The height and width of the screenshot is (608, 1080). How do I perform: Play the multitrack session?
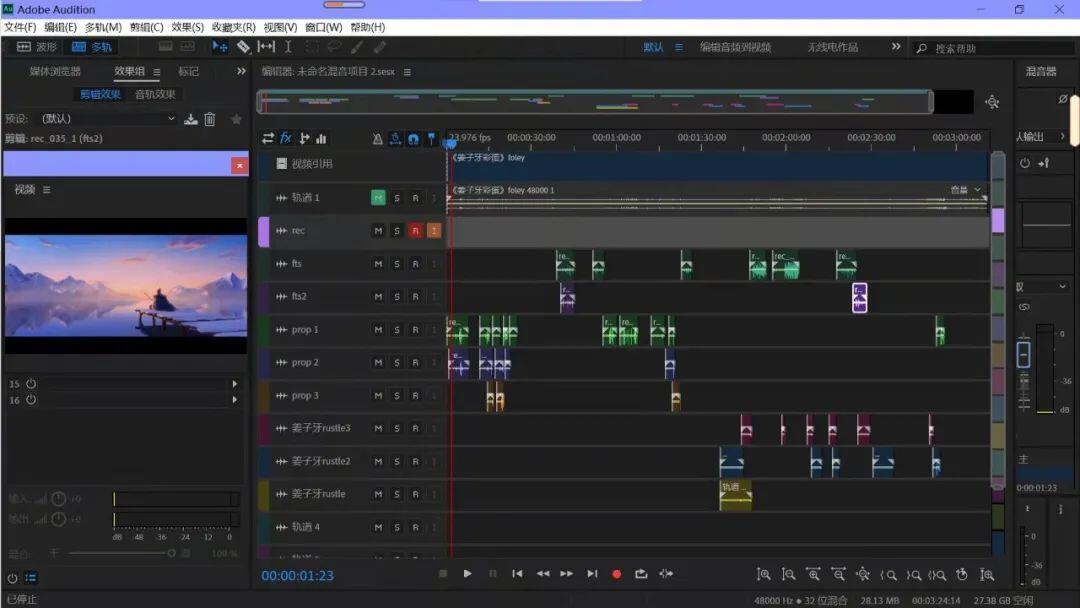pos(467,574)
